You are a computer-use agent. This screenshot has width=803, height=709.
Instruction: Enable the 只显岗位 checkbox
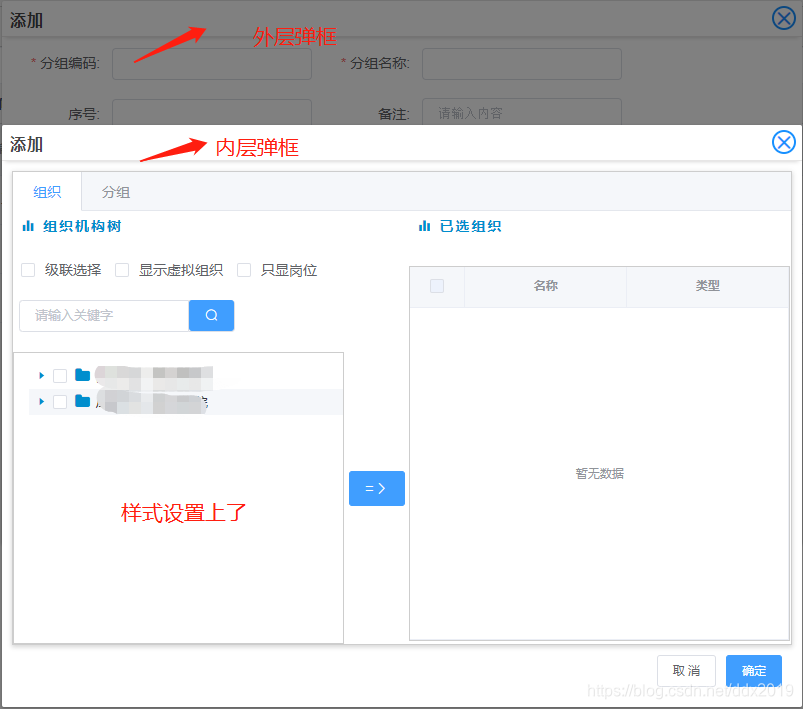pos(244,269)
